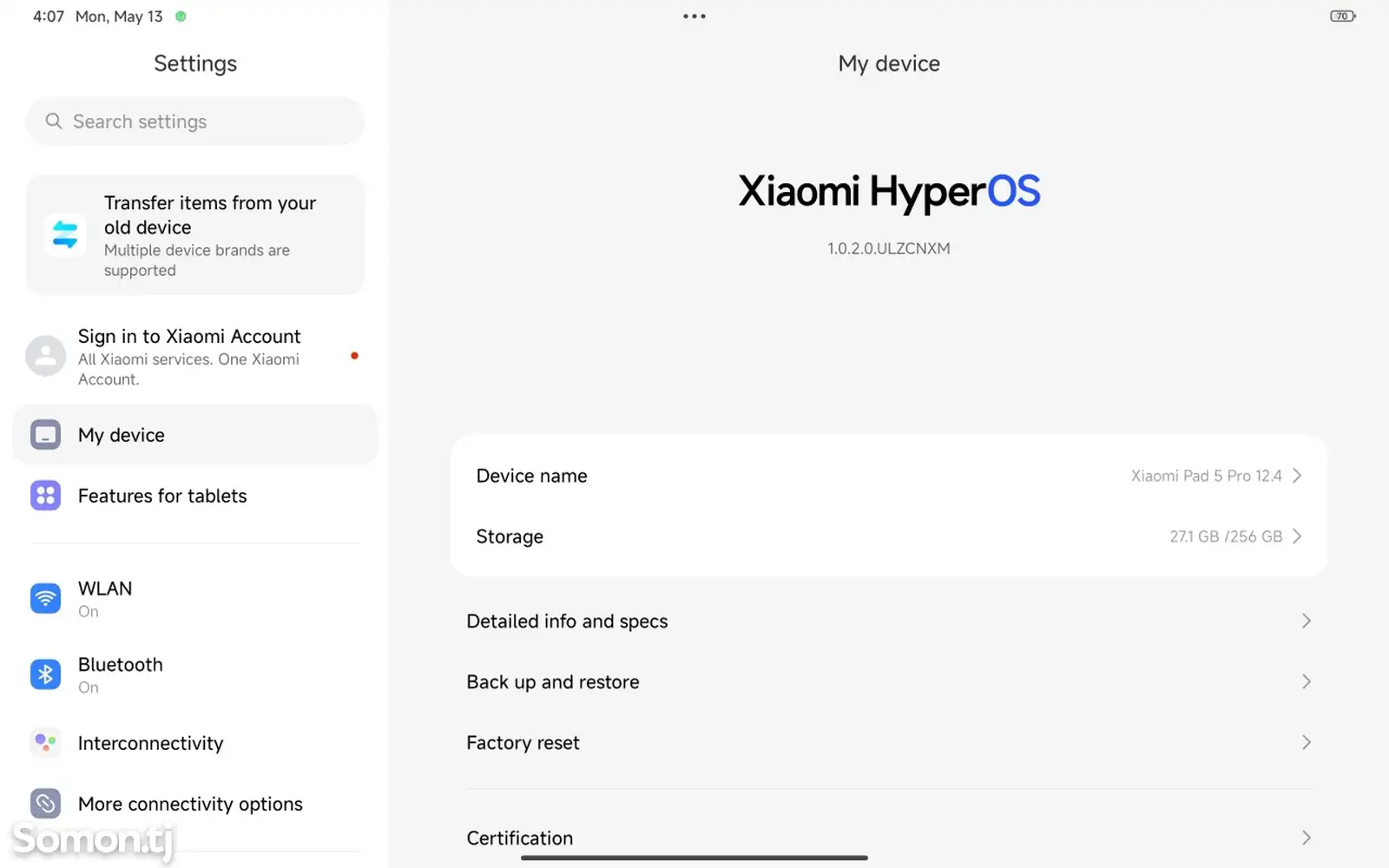The height and width of the screenshot is (868, 1389).
Task: Tap version text 1.0.2.0.ULZCNXM
Action: pyautogui.click(x=889, y=248)
